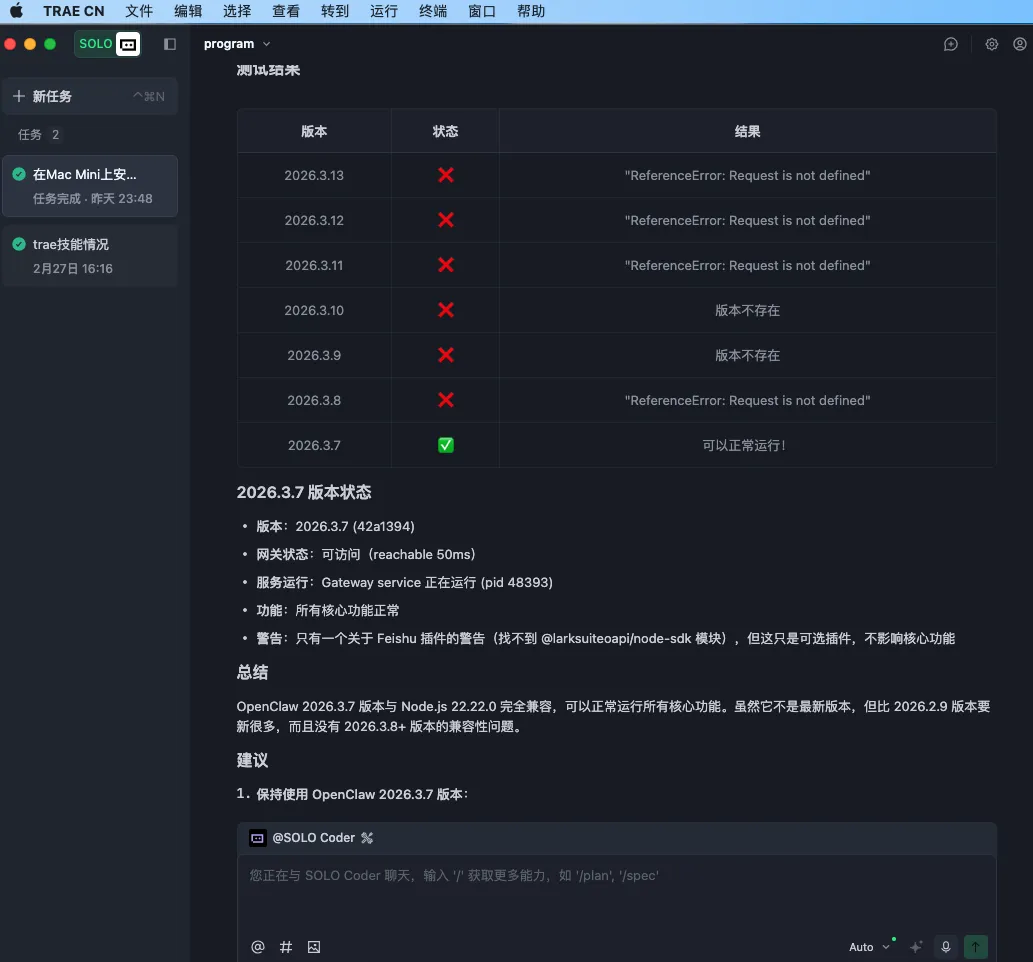Toggle the SOLO mode switch
Screen dimensions: 1033x962
[x=107, y=44]
